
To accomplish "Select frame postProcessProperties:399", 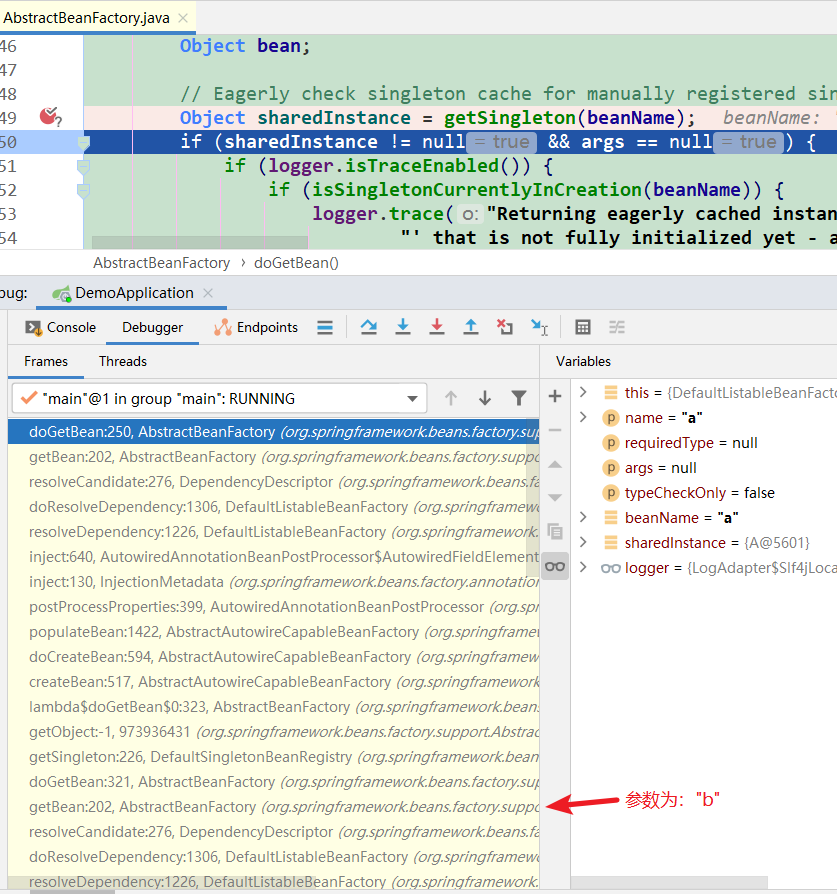I will point(274,607).
